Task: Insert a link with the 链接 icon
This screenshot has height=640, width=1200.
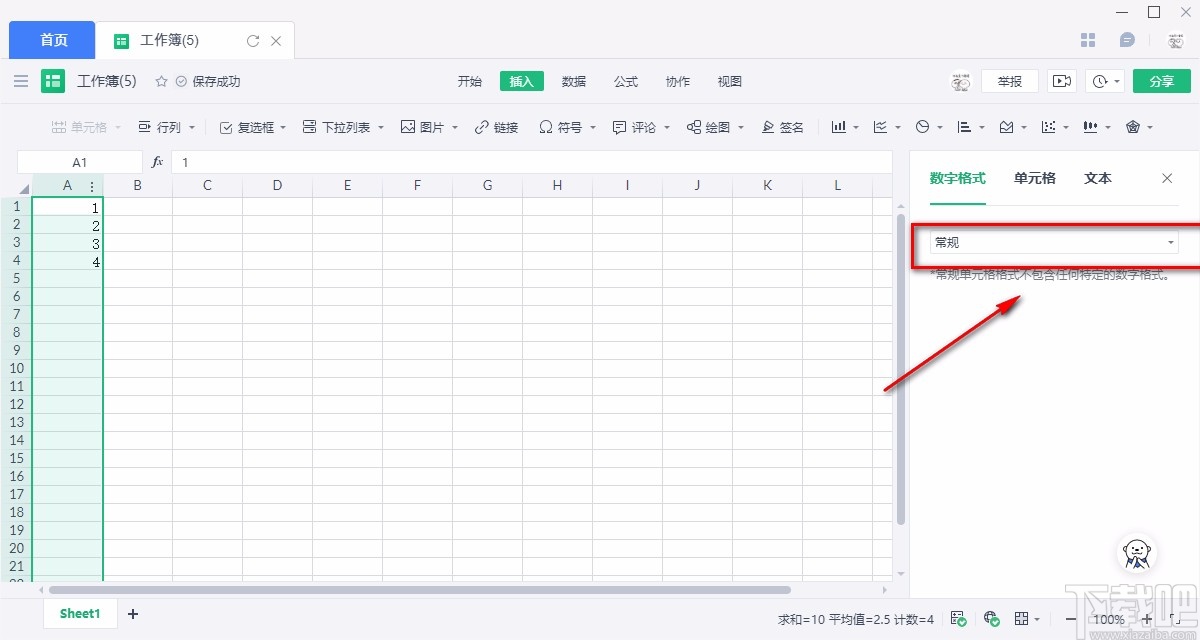Action: click(496, 127)
